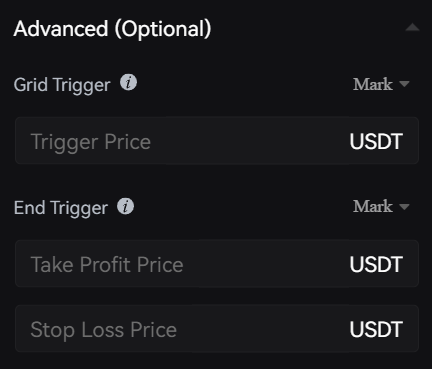The width and height of the screenshot is (432, 369).
Task: Click the Stop Loss Price placeholder text
Action: 104,330
